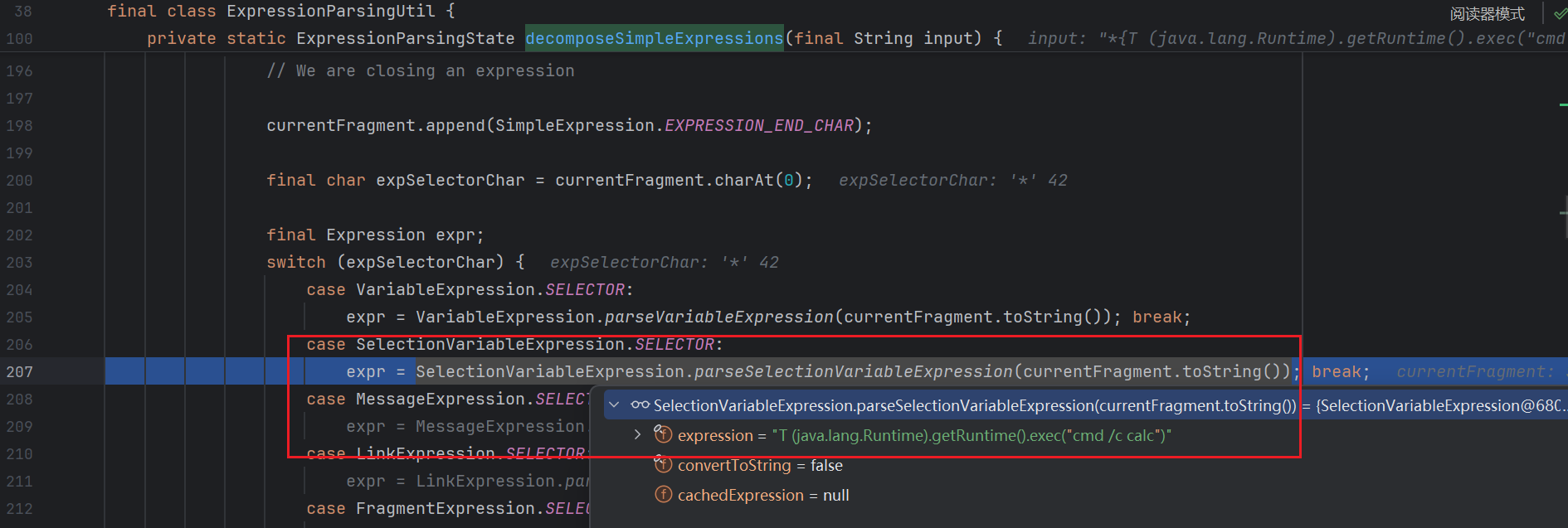Screen dimensions: 1568x528
Task: Collapse the parseSelectionVariableExpression result node
Action: point(614,405)
